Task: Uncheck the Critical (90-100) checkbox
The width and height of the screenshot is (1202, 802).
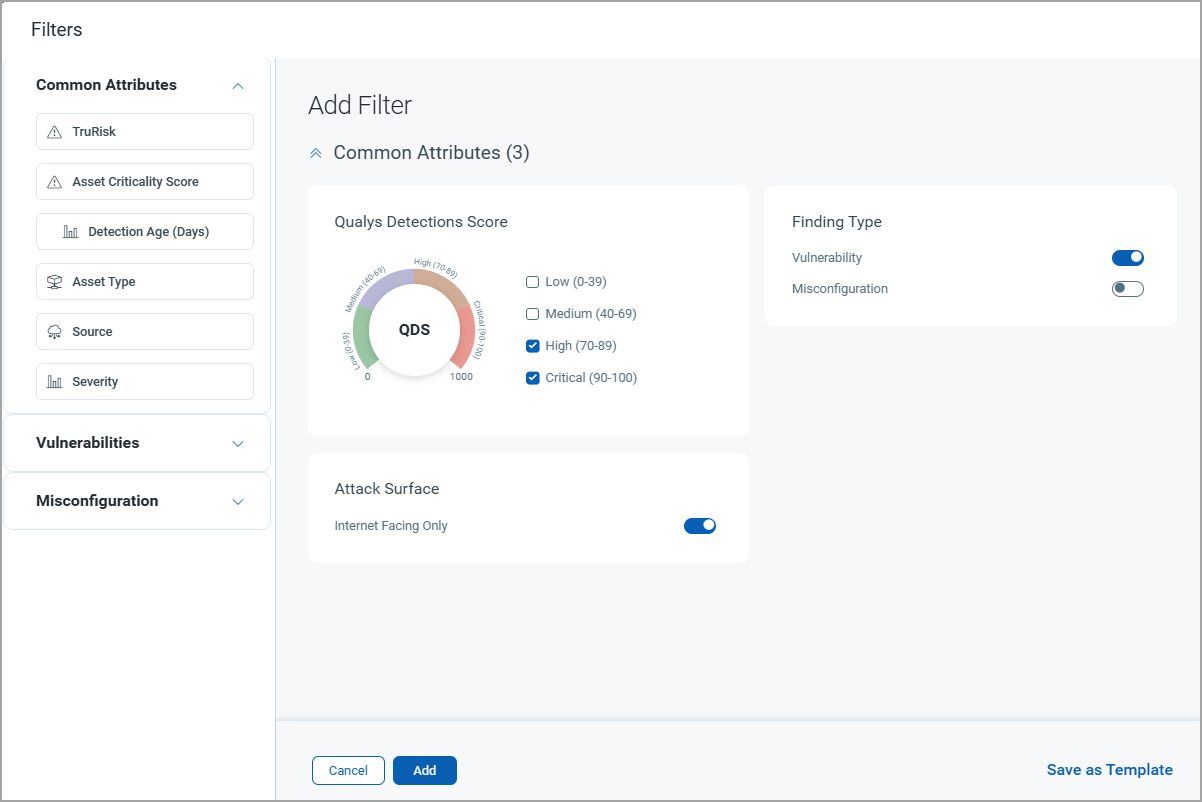Action: click(x=533, y=378)
